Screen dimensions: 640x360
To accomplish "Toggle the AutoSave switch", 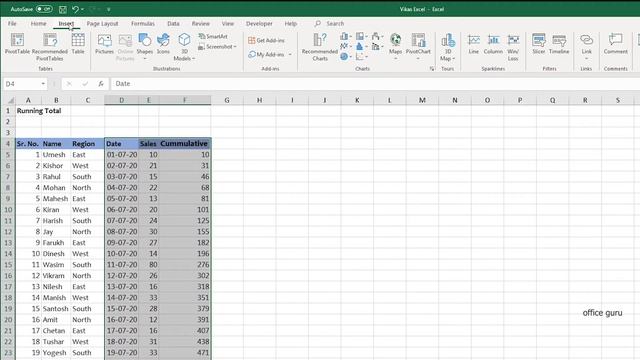I will coord(44,9).
